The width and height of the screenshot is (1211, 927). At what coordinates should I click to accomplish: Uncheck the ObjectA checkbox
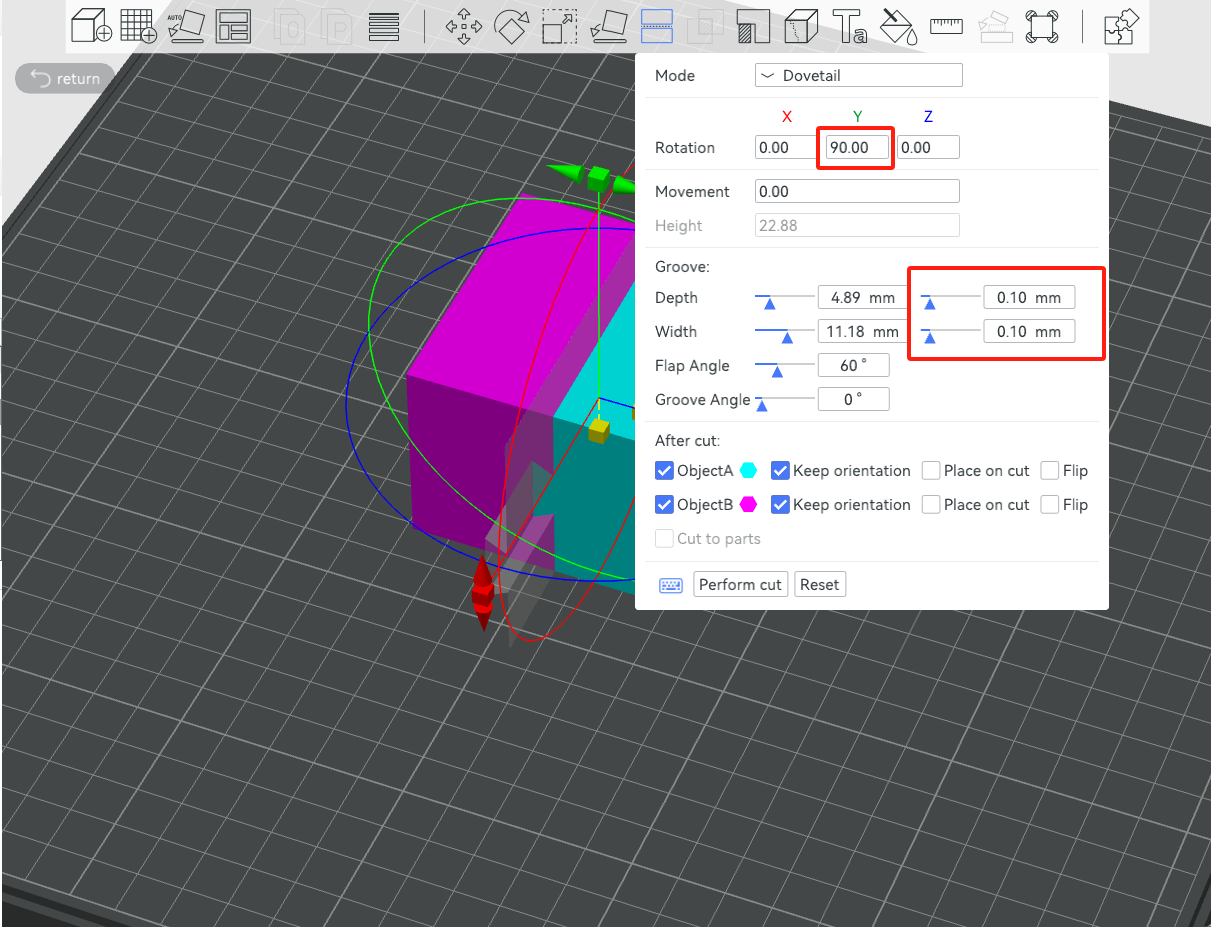664,471
